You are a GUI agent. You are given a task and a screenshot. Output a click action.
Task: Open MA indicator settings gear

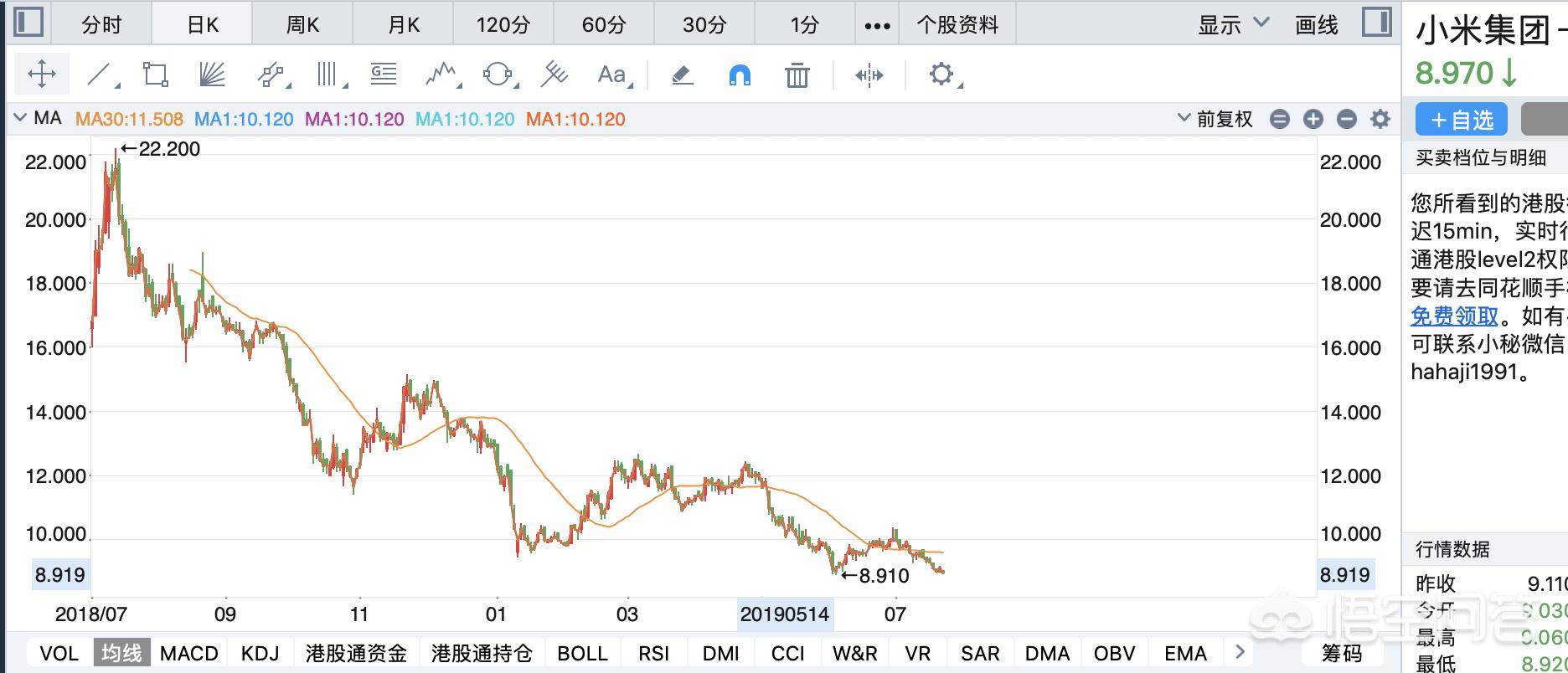(x=1380, y=119)
